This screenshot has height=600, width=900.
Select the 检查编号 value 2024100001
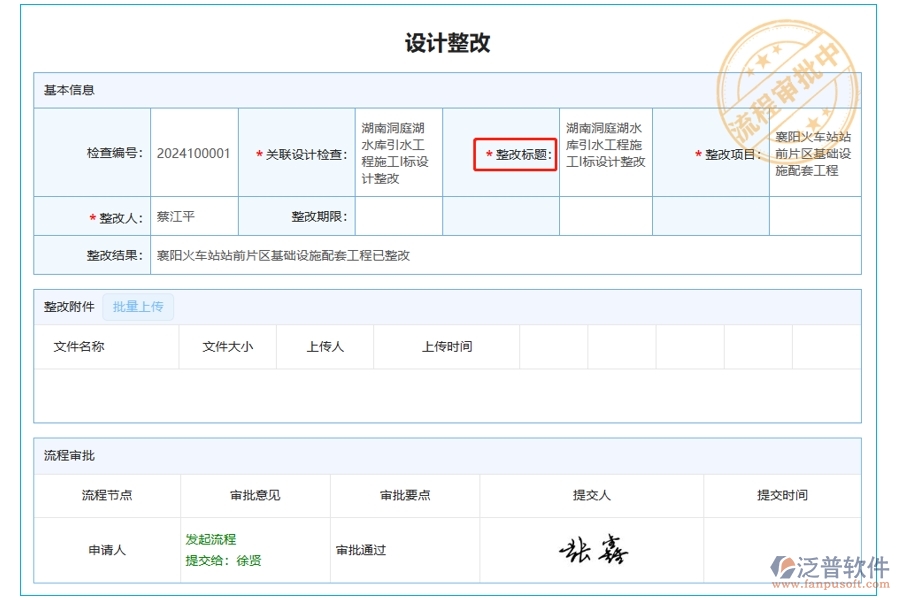[x=190, y=153]
